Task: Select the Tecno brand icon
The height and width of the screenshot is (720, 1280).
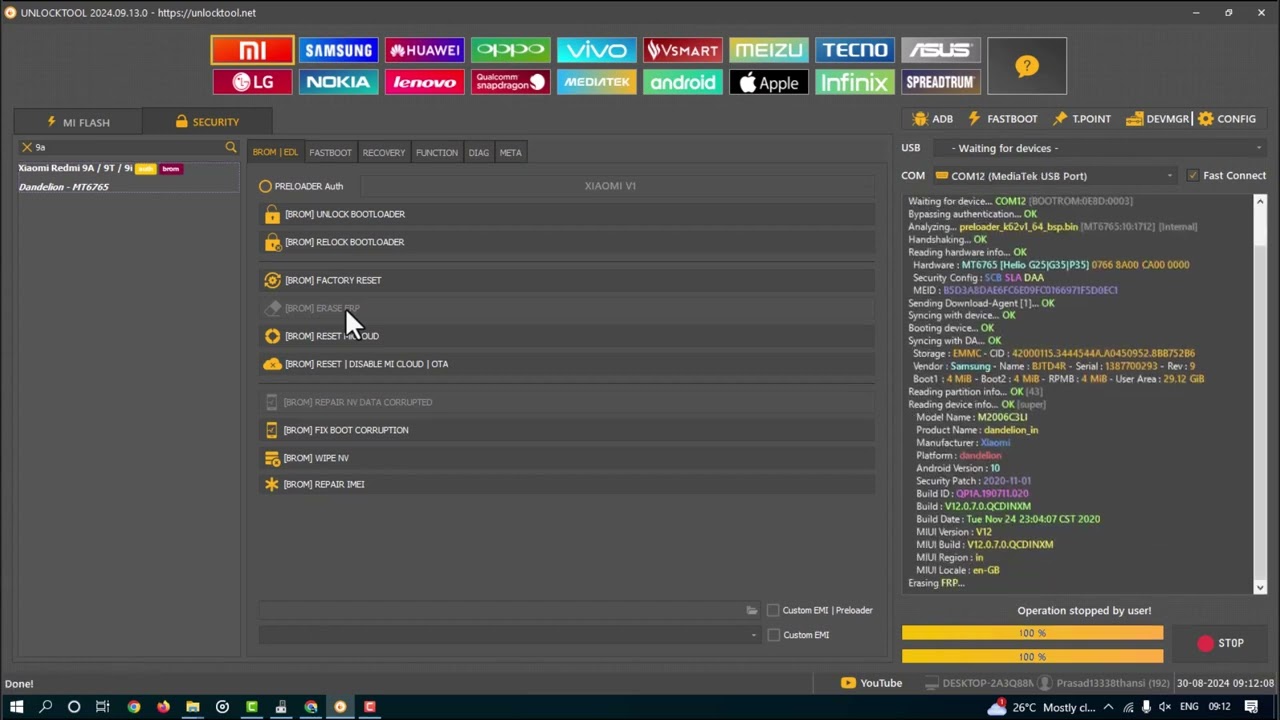Action: pos(855,50)
